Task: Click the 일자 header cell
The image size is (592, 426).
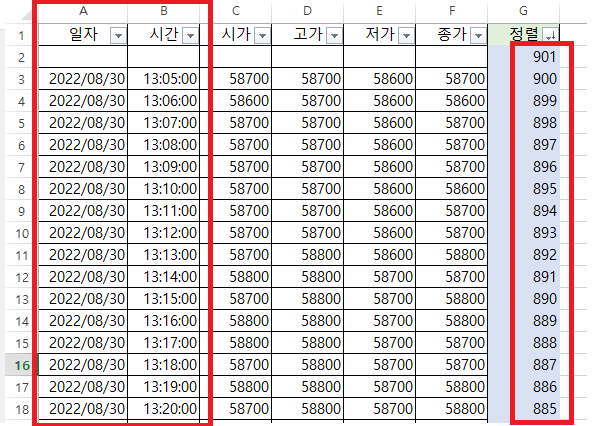Action: click(x=83, y=35)
